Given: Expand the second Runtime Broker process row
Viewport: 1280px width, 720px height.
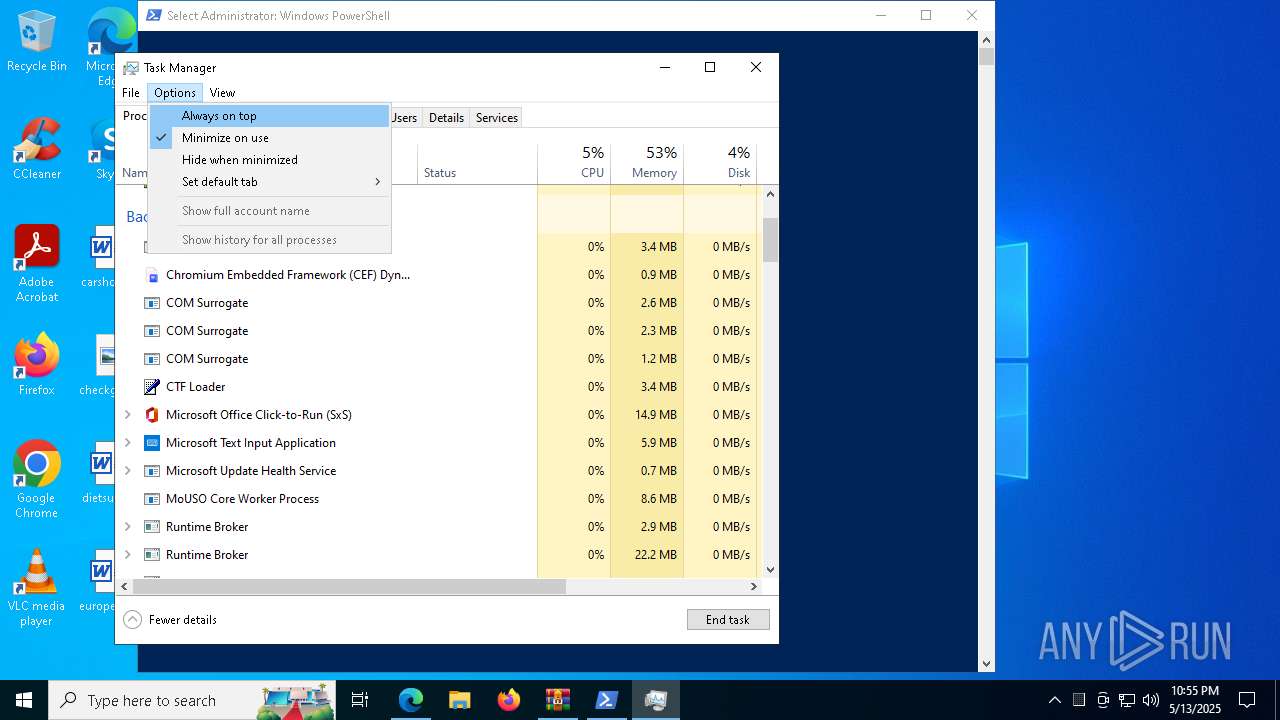Looking at the screenshot, I should pos(127,555).
